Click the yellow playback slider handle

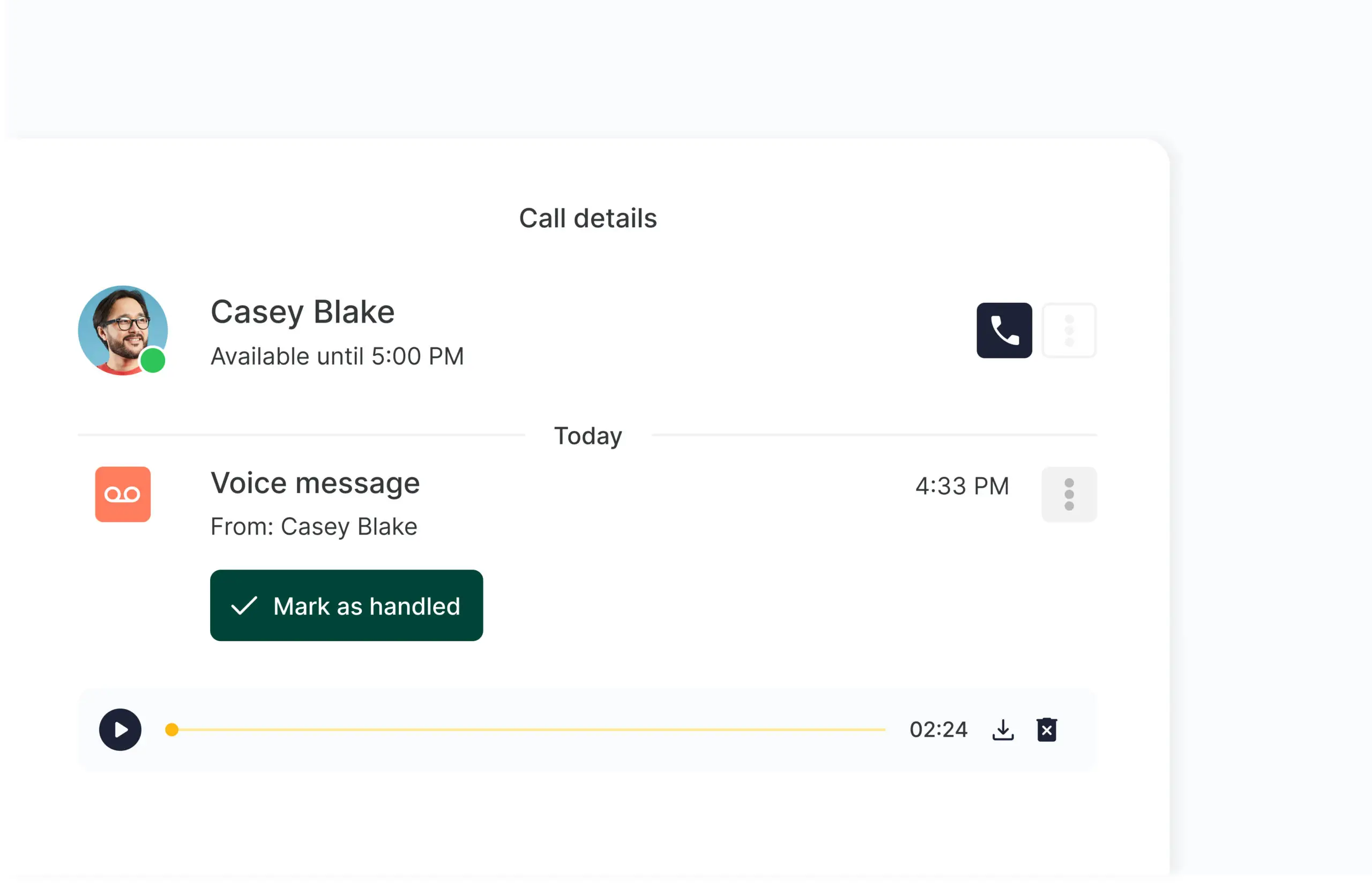point(171,729)
